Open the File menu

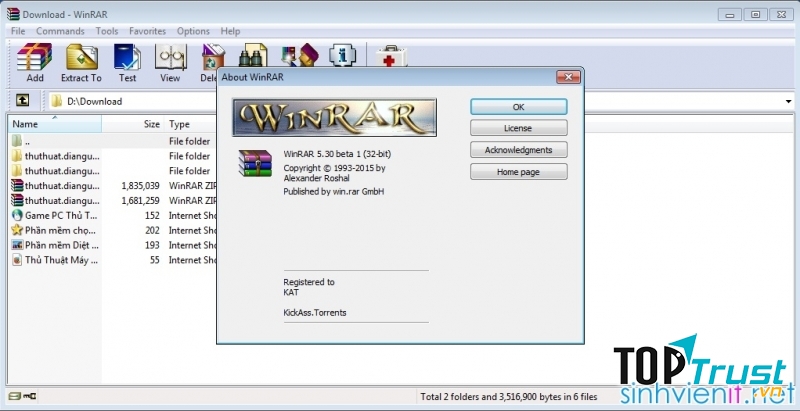click(18, 31)
